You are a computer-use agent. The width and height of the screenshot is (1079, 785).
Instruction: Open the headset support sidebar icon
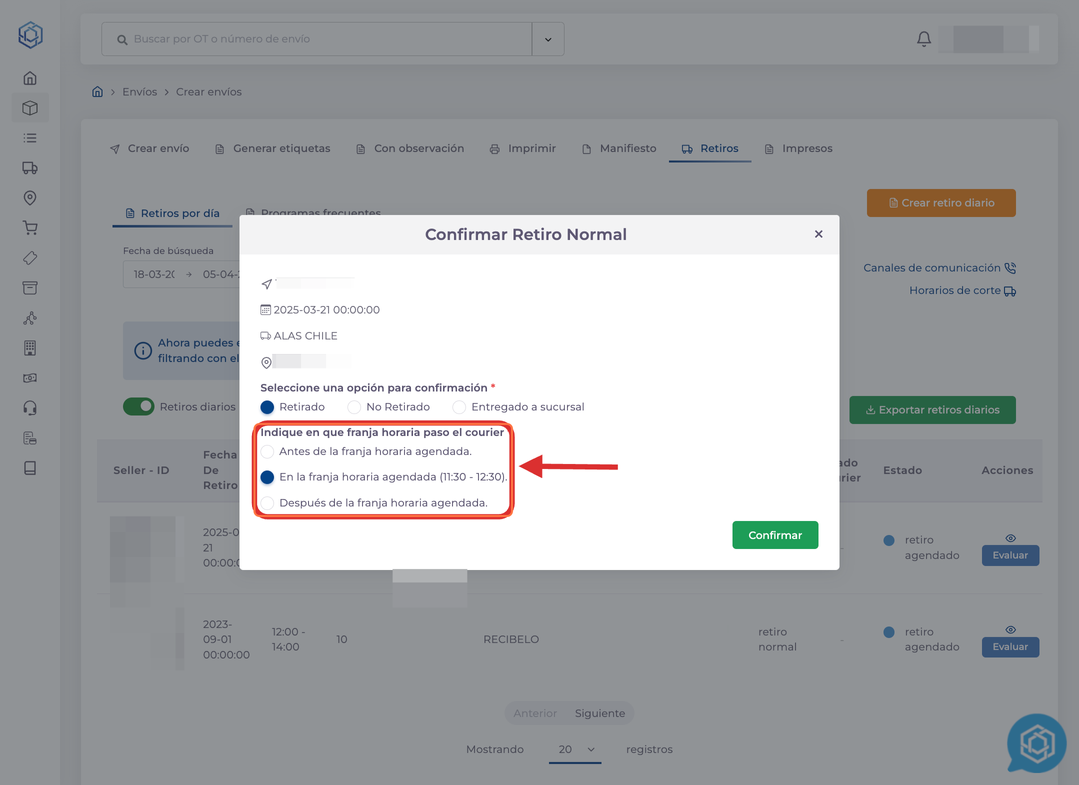coord(30,408)
